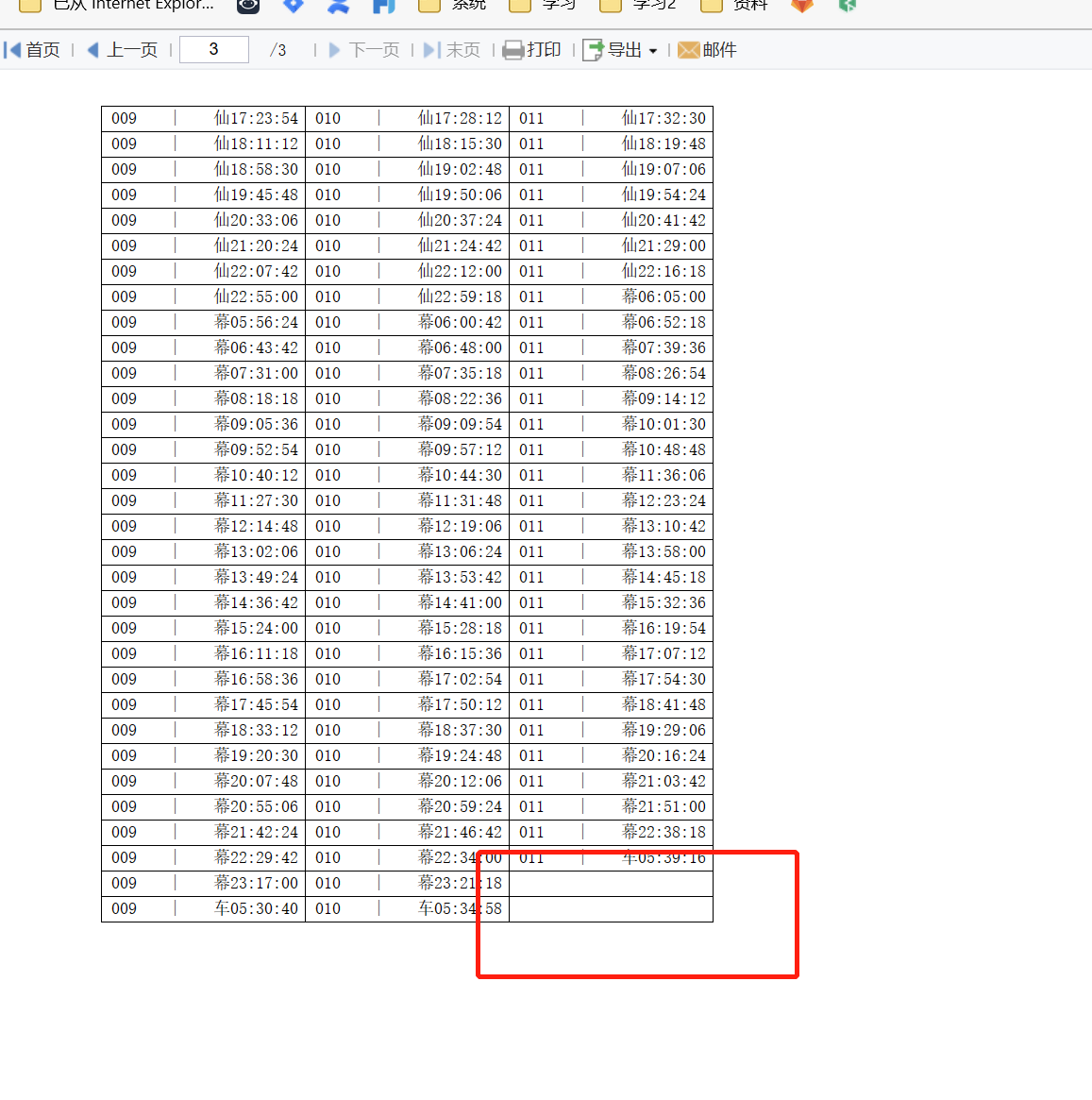The width and height of the screenshot is (1092, 1100).
Task: Select the cell 蓦16:19:54
Action: 664,628
